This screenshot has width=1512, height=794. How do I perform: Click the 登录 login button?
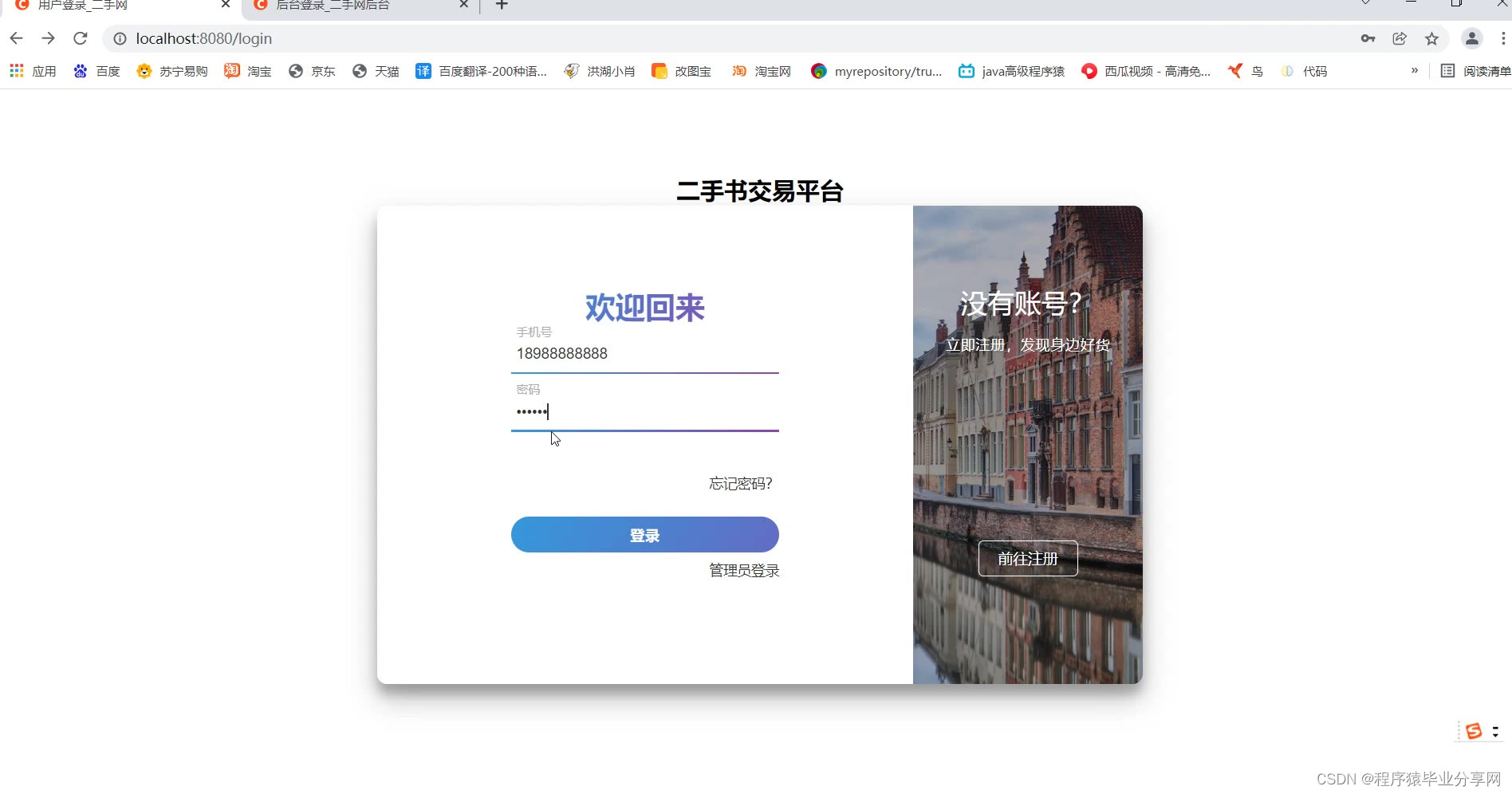coord(644,535)
